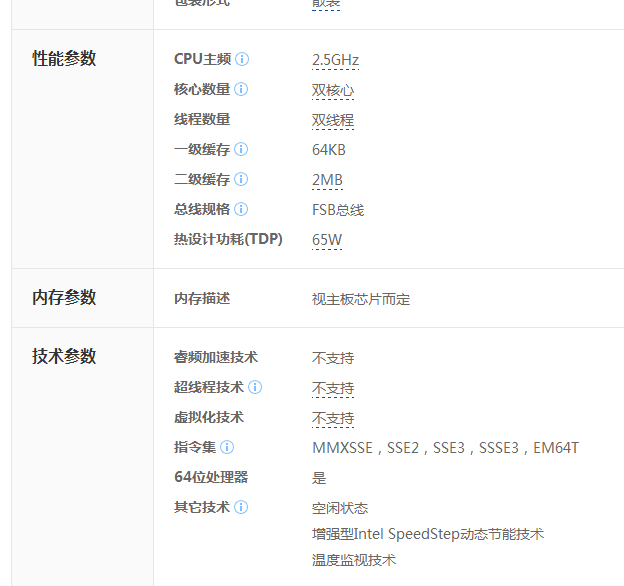
Task: Select the 视主板芯片而定 text
Action: pos(361,299)
